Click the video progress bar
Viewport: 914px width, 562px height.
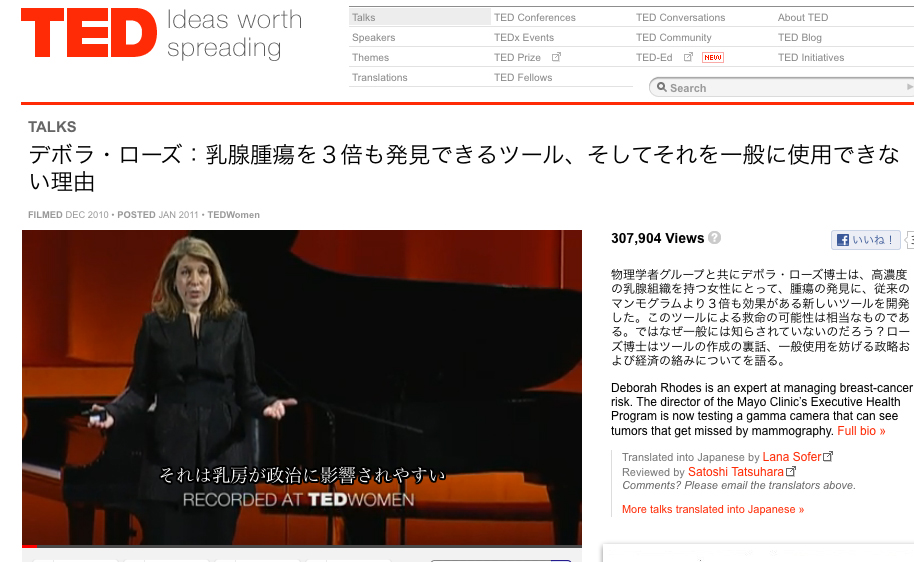point(300,546)
